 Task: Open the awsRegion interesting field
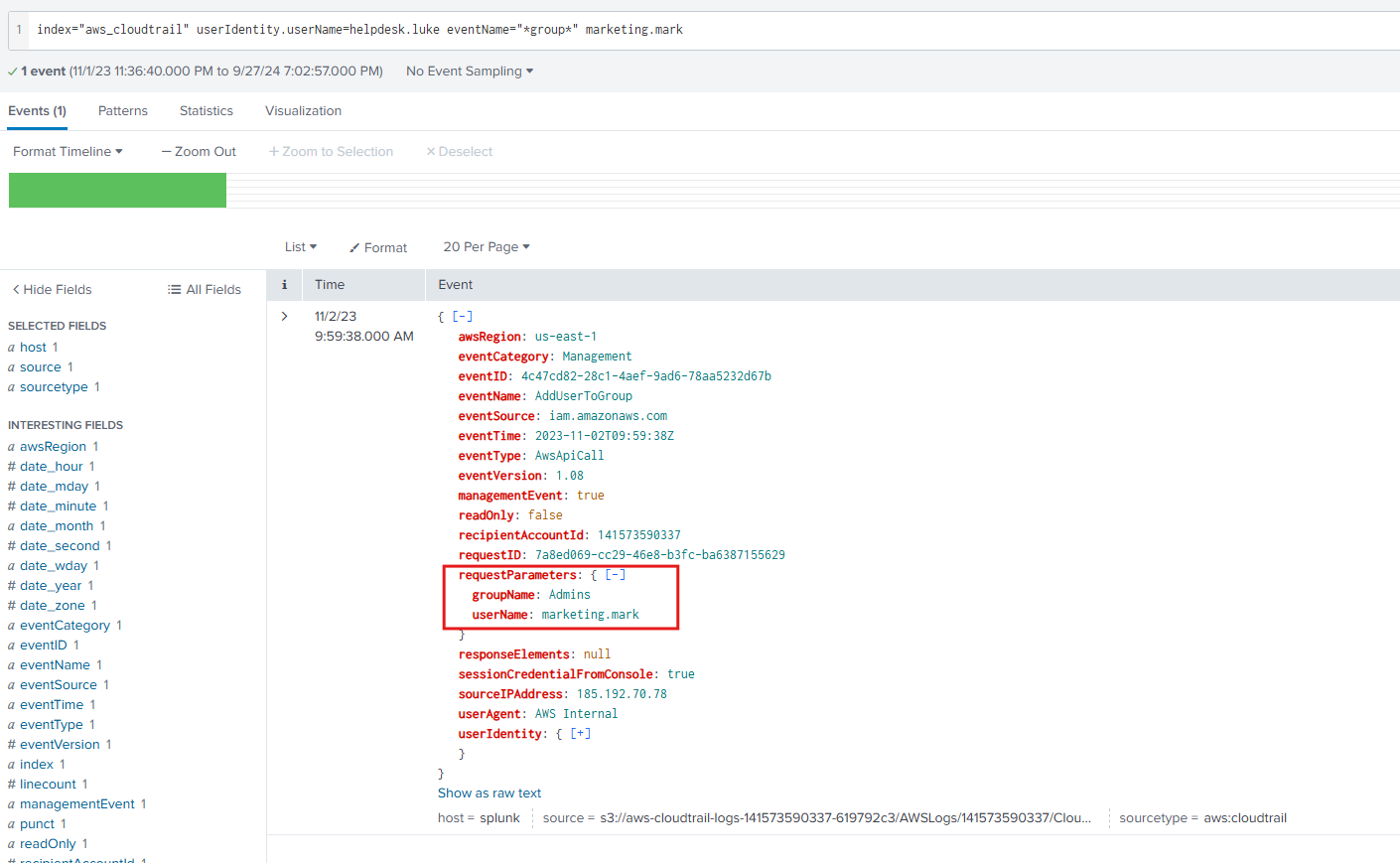pos(53,447)
